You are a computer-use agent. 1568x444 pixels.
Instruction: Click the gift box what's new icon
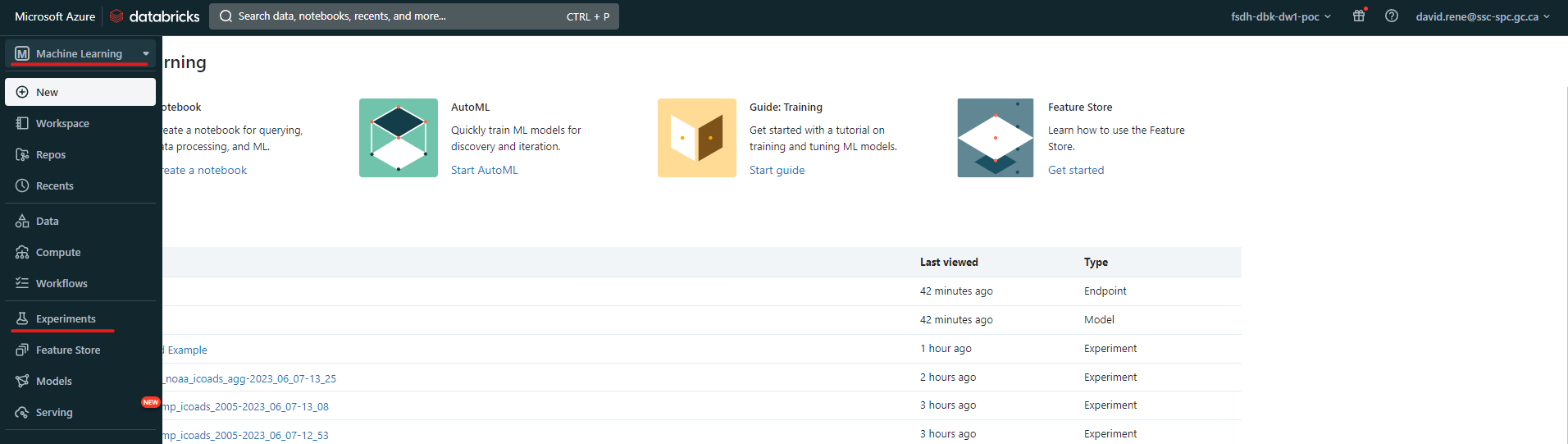[1359, 16]
